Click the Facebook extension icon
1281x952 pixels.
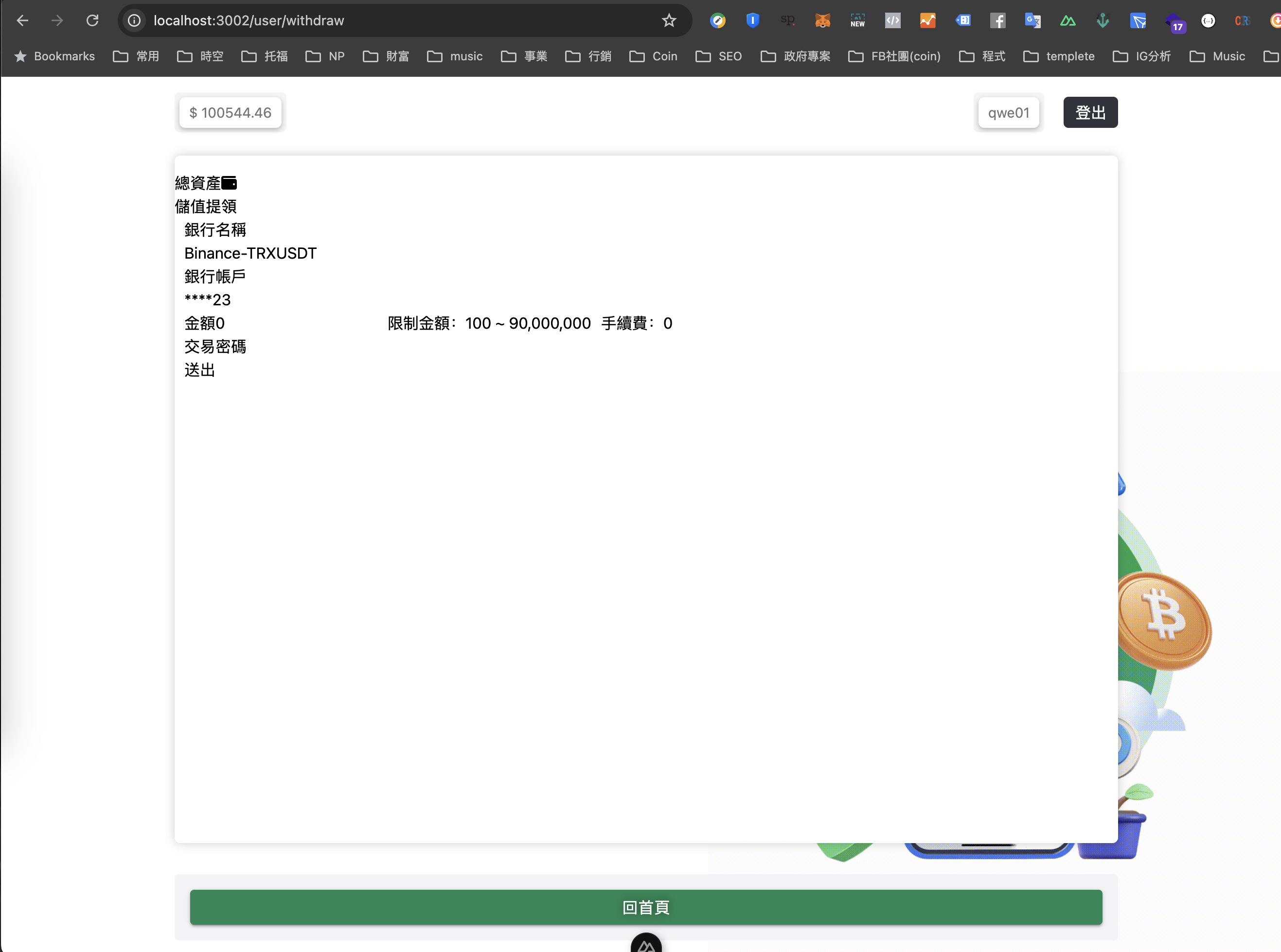tap(997, 21)
